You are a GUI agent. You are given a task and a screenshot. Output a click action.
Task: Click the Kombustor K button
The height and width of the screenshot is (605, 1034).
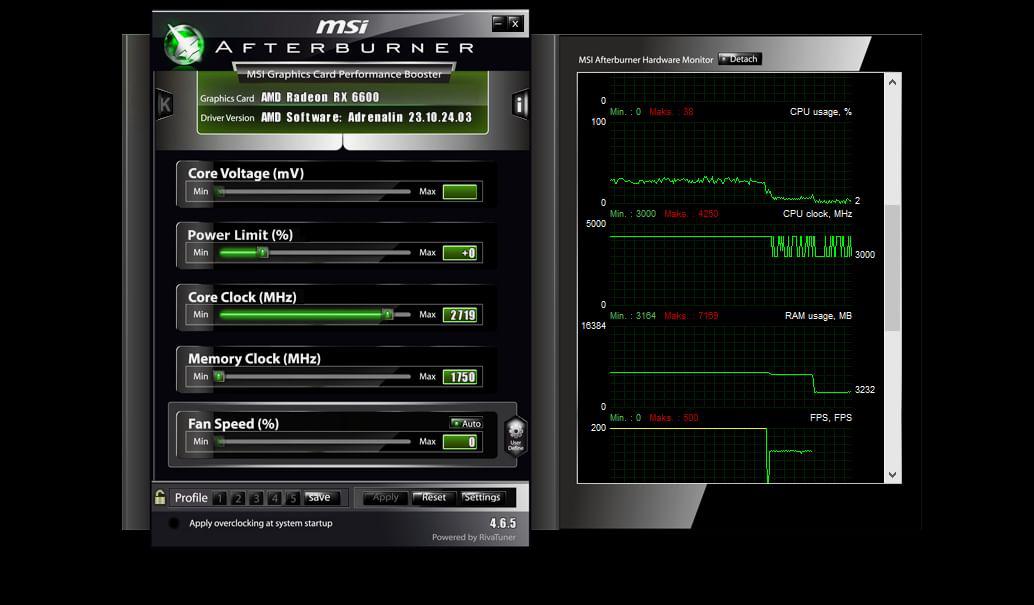tap(165, 104)
